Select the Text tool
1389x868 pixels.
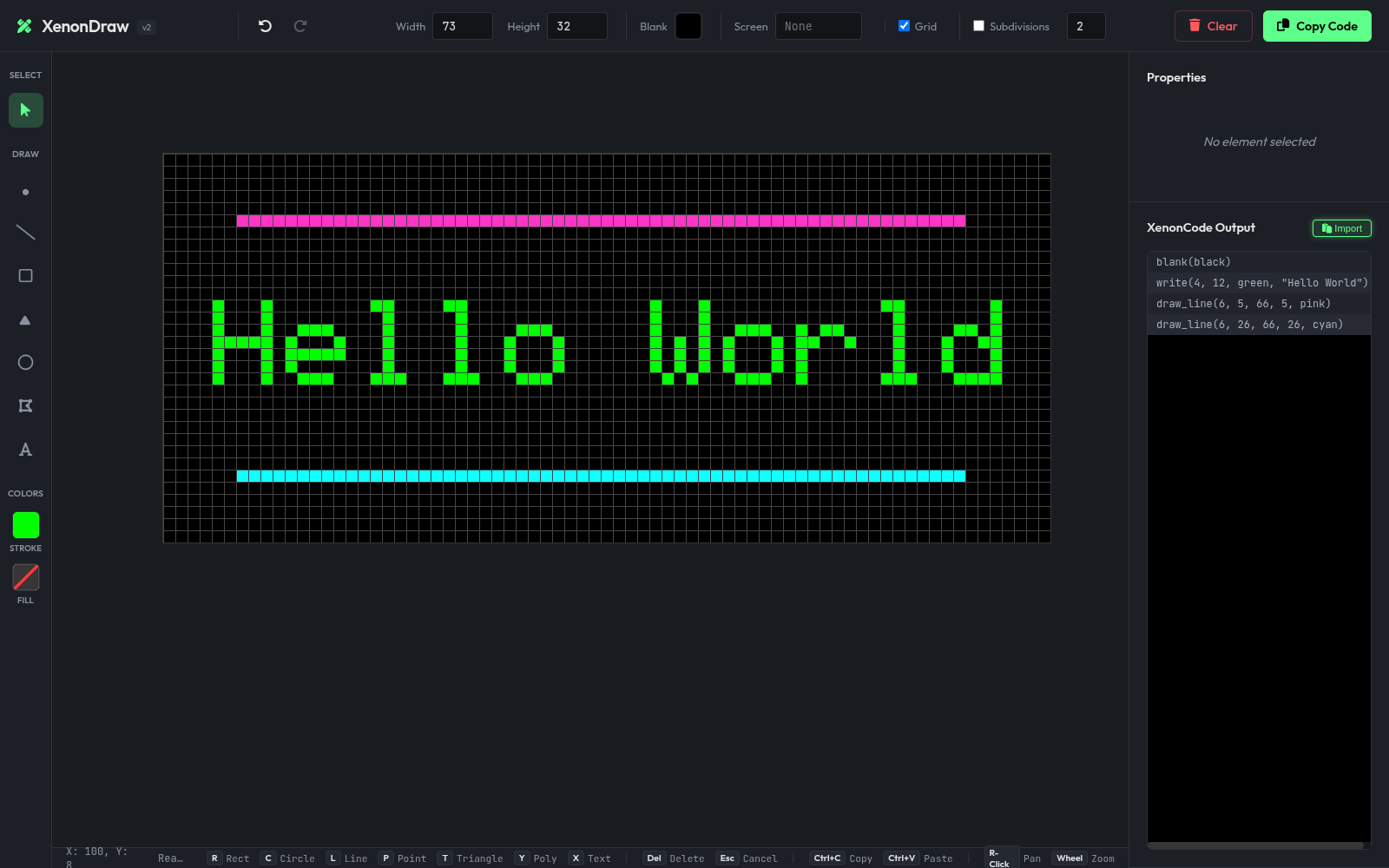click(26, 450)
